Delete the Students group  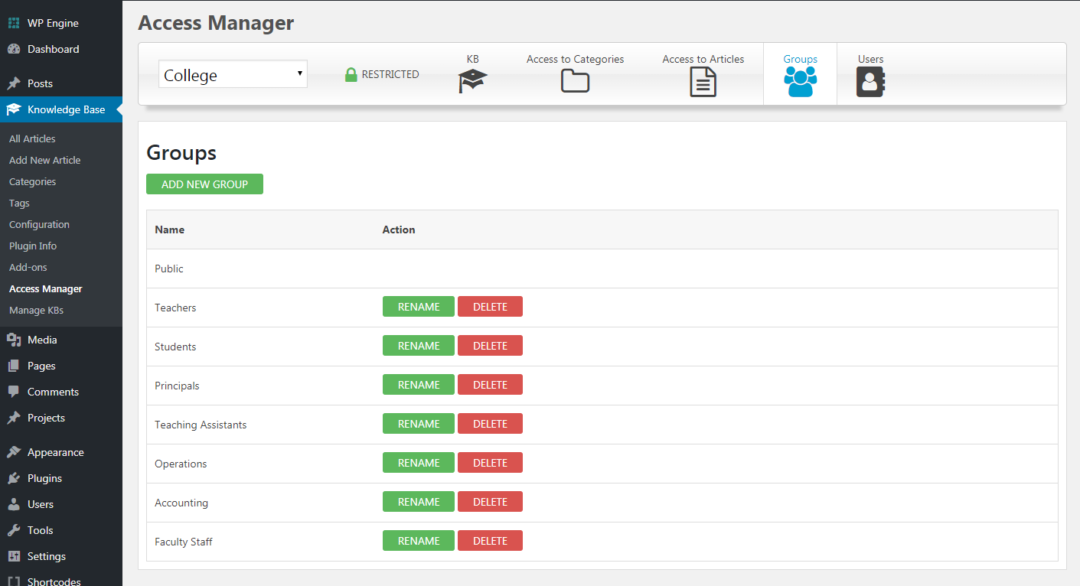tap(490, 345)
